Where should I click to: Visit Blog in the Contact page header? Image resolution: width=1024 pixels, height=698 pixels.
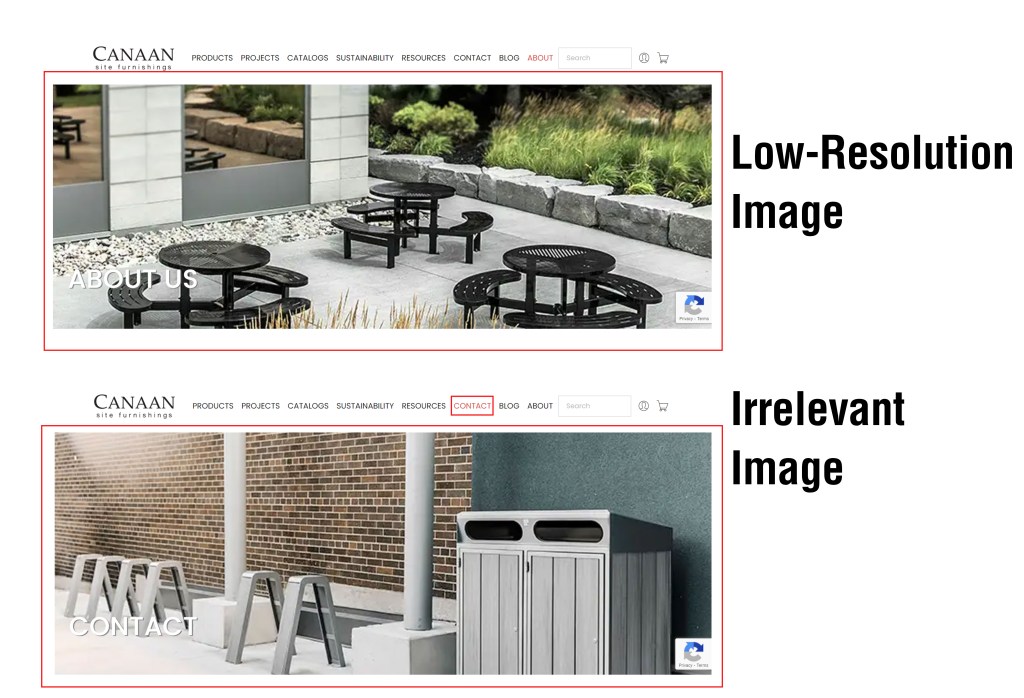point(509,406)
